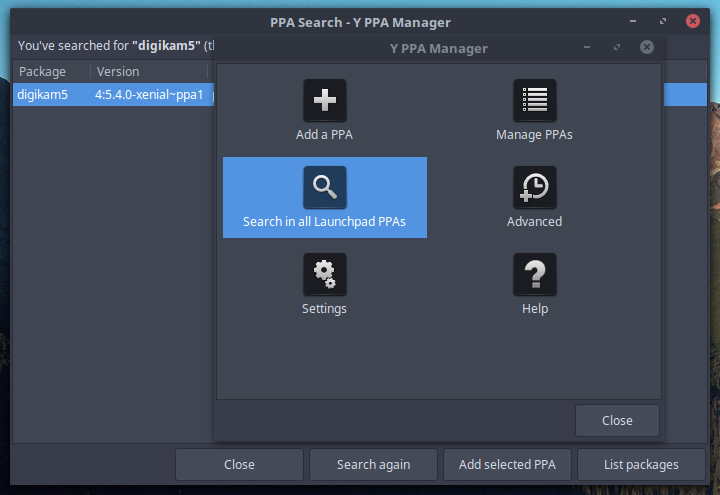The width and height of the screenshot is (720, 495).
Task: Maximize the PPA Search window
Action: [x=663, y=21]
